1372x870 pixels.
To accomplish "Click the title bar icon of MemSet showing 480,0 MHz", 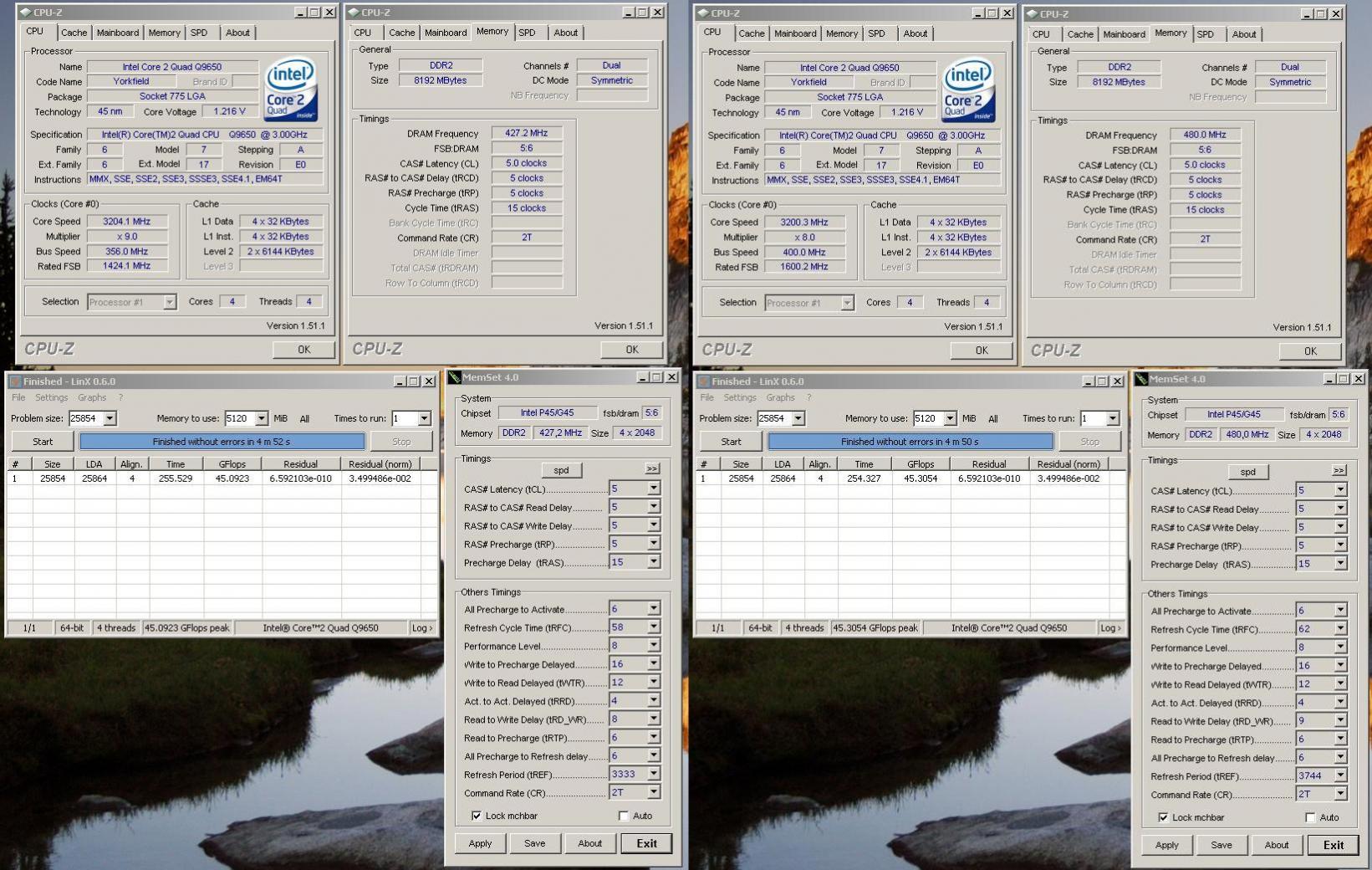I will 1141,379.
